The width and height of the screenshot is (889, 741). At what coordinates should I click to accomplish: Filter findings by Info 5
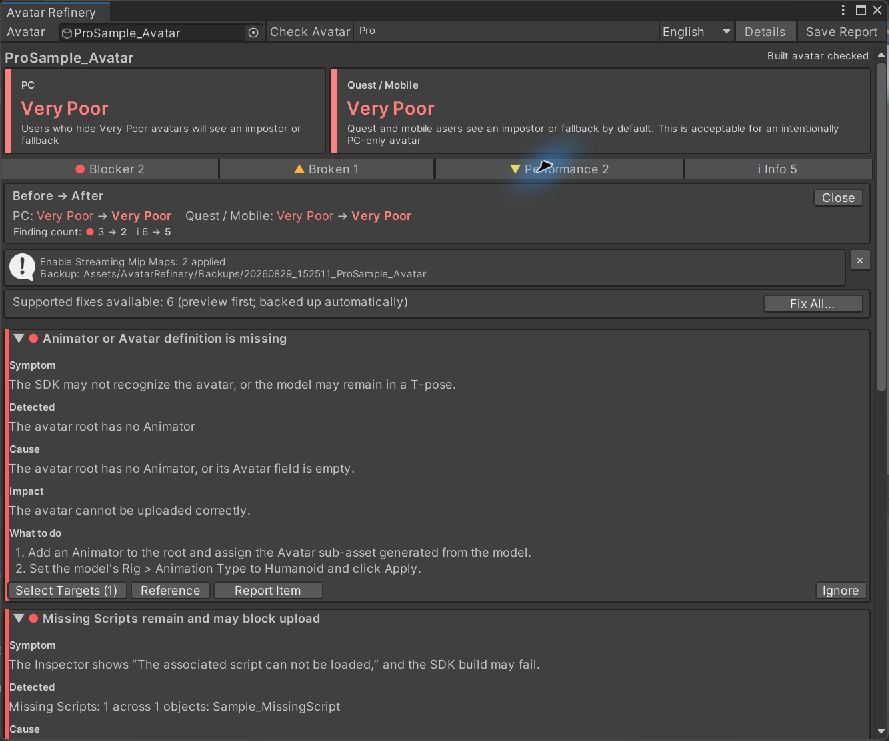[778, 169]
